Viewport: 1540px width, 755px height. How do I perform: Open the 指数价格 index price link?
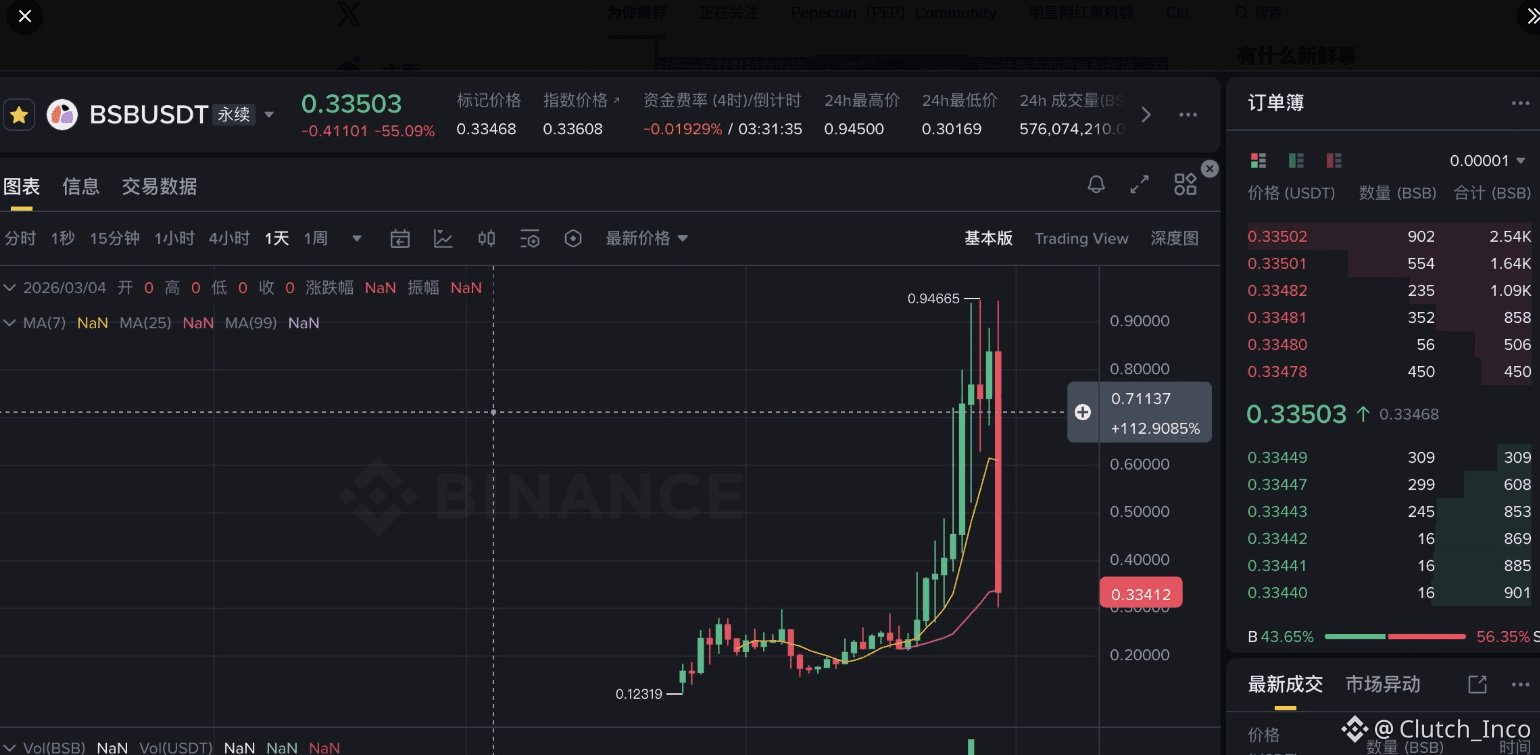point(581,100)
